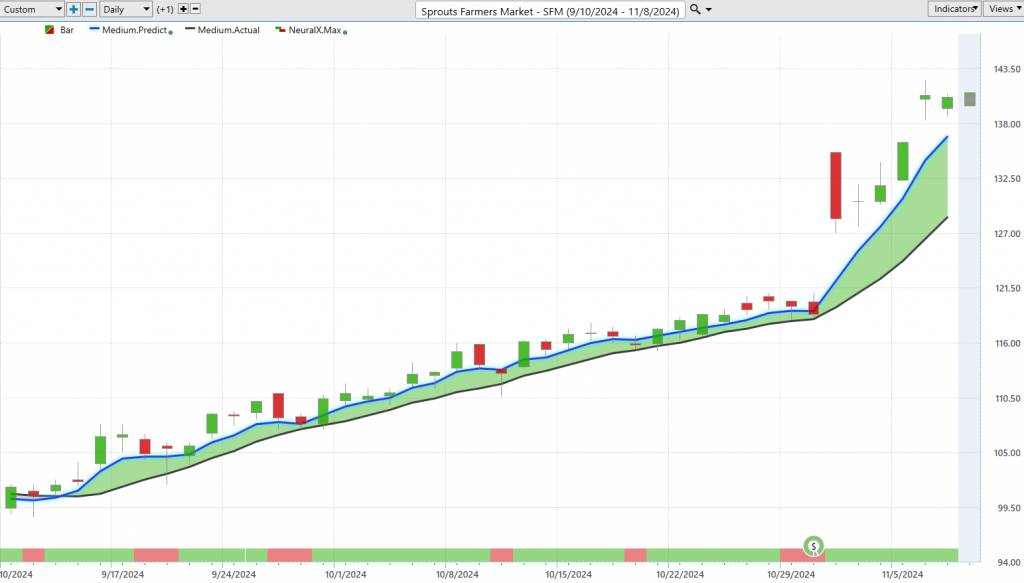Click the Medium.Predict legend label
Image resolution: width=1024 pixels, height=583 pixels.
(x=135, y=30)
